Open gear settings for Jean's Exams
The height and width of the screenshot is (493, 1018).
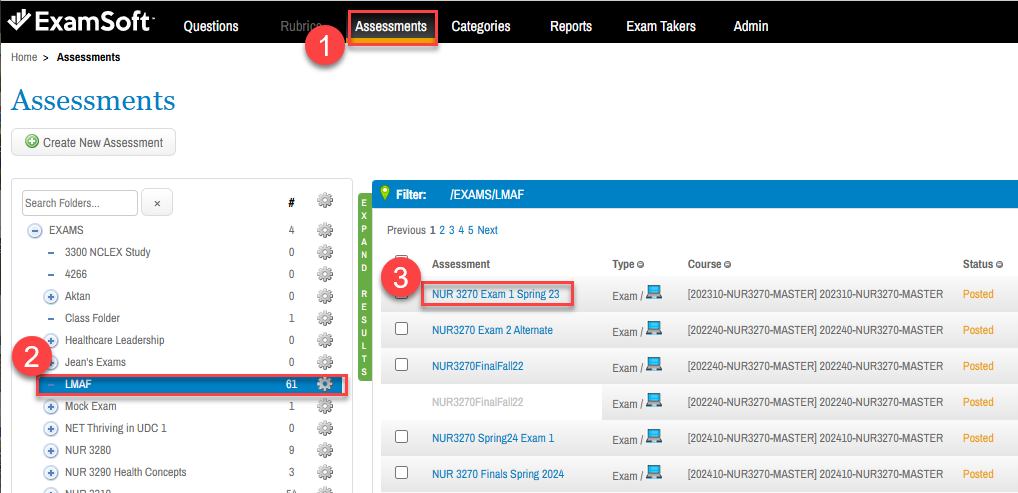[x=325, y=362]
